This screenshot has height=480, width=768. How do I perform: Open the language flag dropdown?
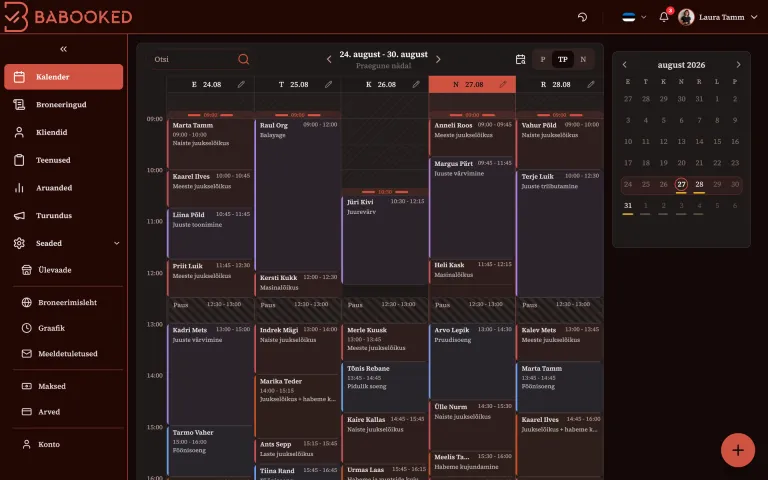click(634, 17)
